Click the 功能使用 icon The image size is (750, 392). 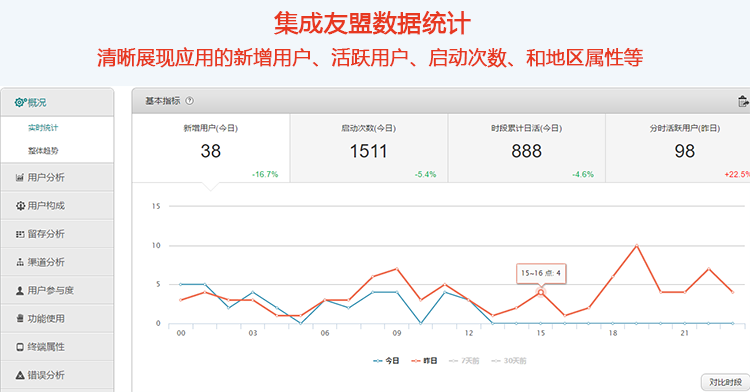tap(20, 318)
